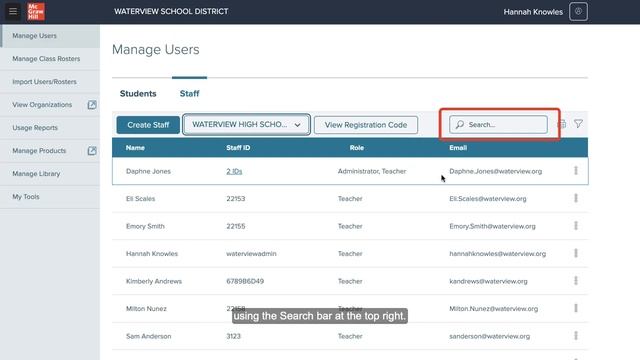This screenshot has width=640, height=360.
Task: Click staff ID 678986D49
Action: pos(245,281)
